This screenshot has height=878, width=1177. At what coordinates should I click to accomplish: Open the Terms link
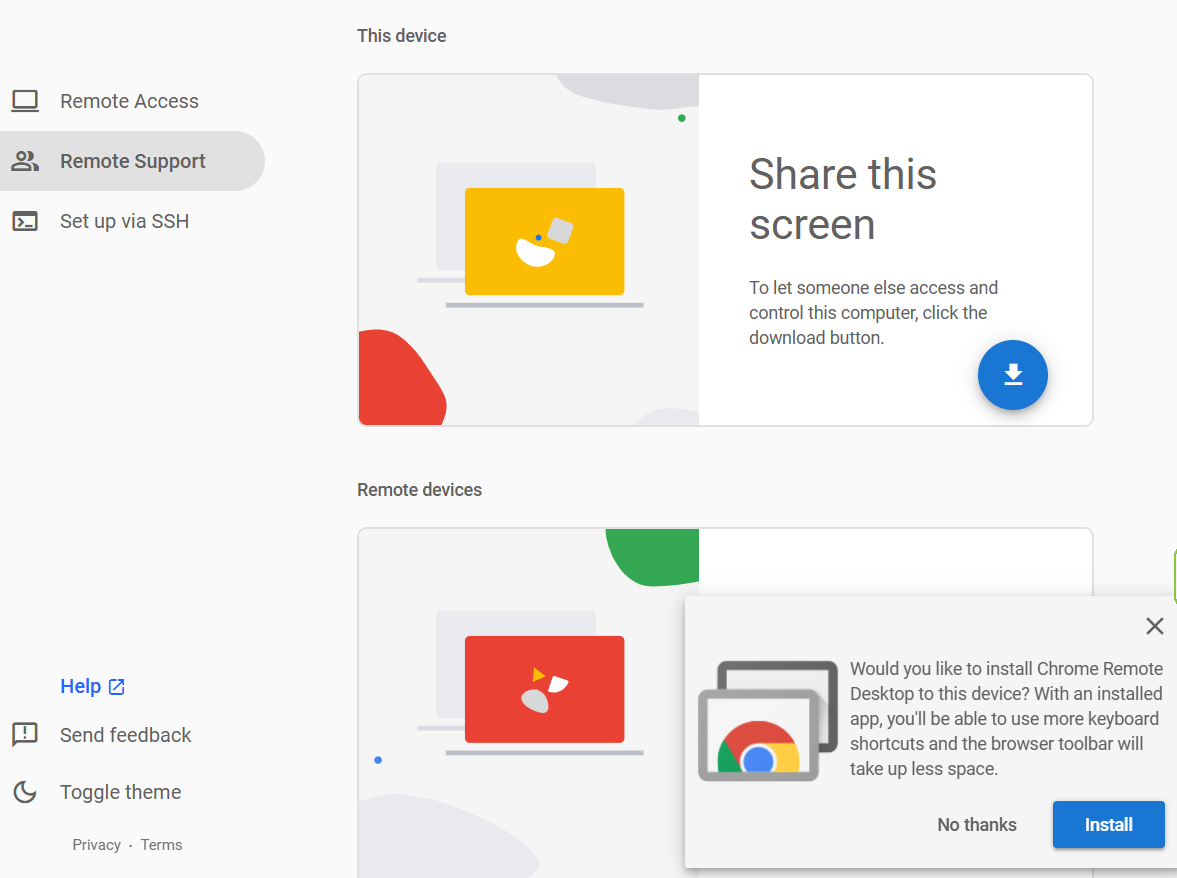click(x=161, y=845)
